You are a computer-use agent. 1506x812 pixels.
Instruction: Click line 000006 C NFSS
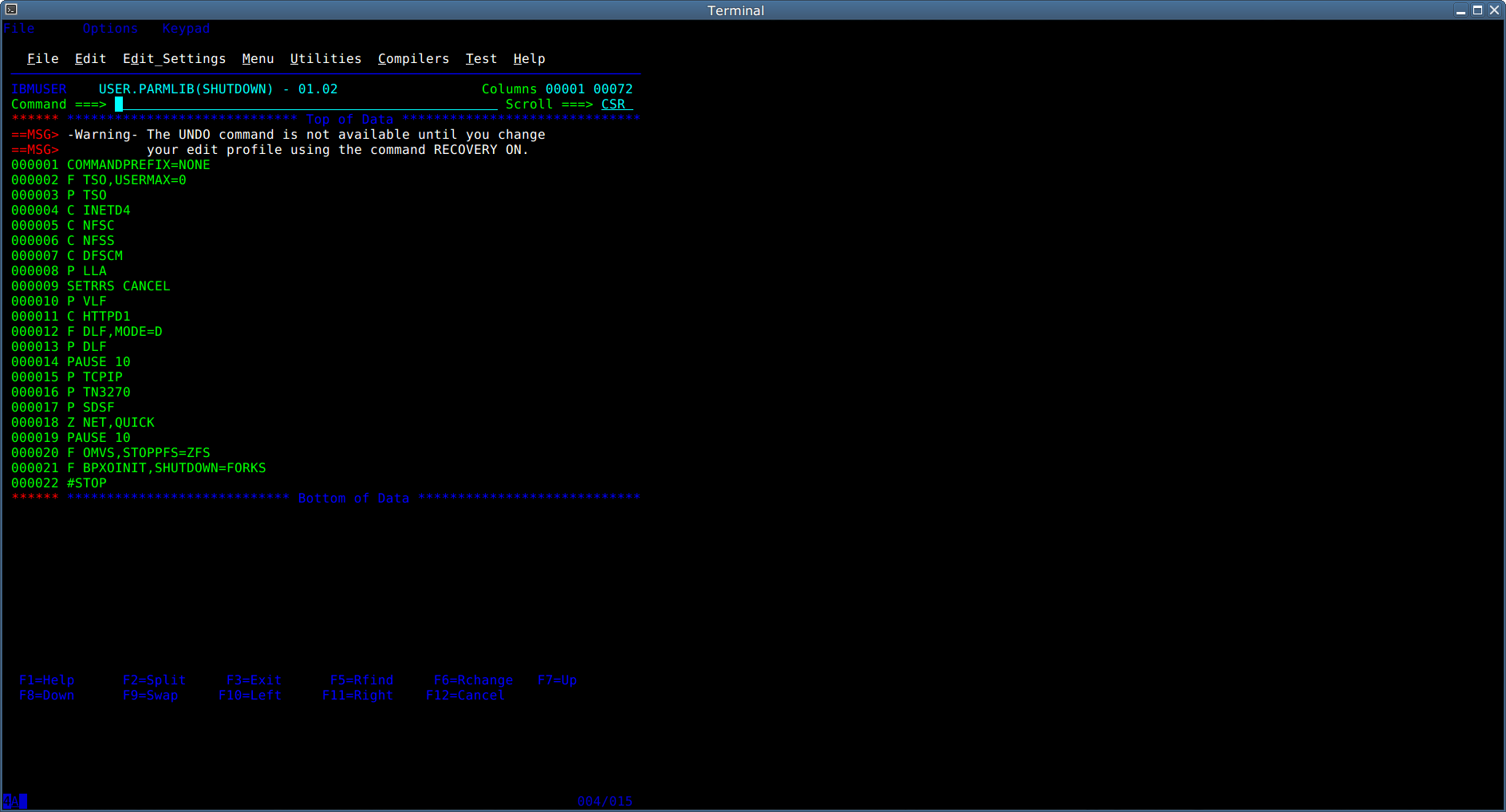(63, 241)
